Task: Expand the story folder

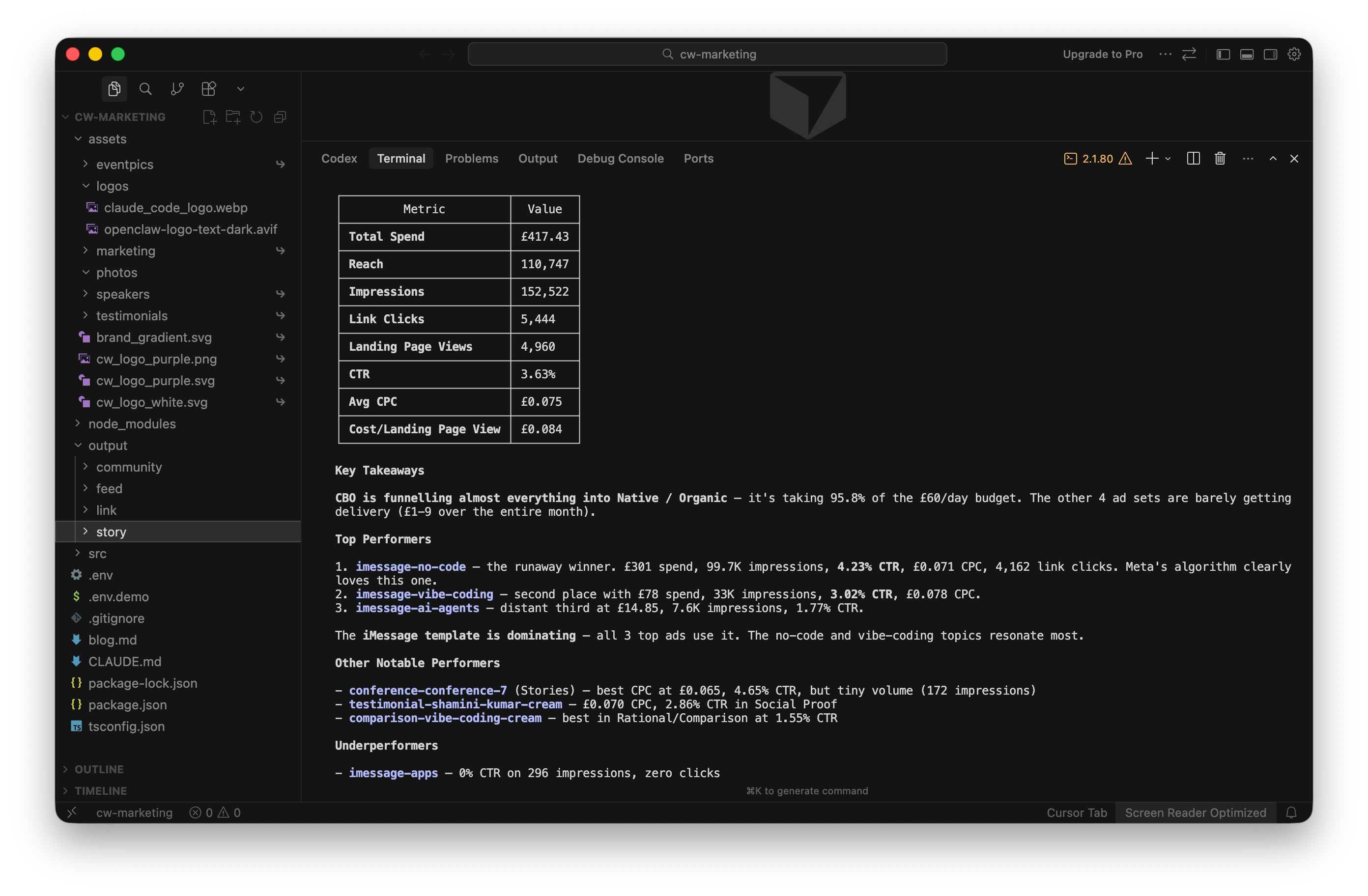Action: point(111,532)
